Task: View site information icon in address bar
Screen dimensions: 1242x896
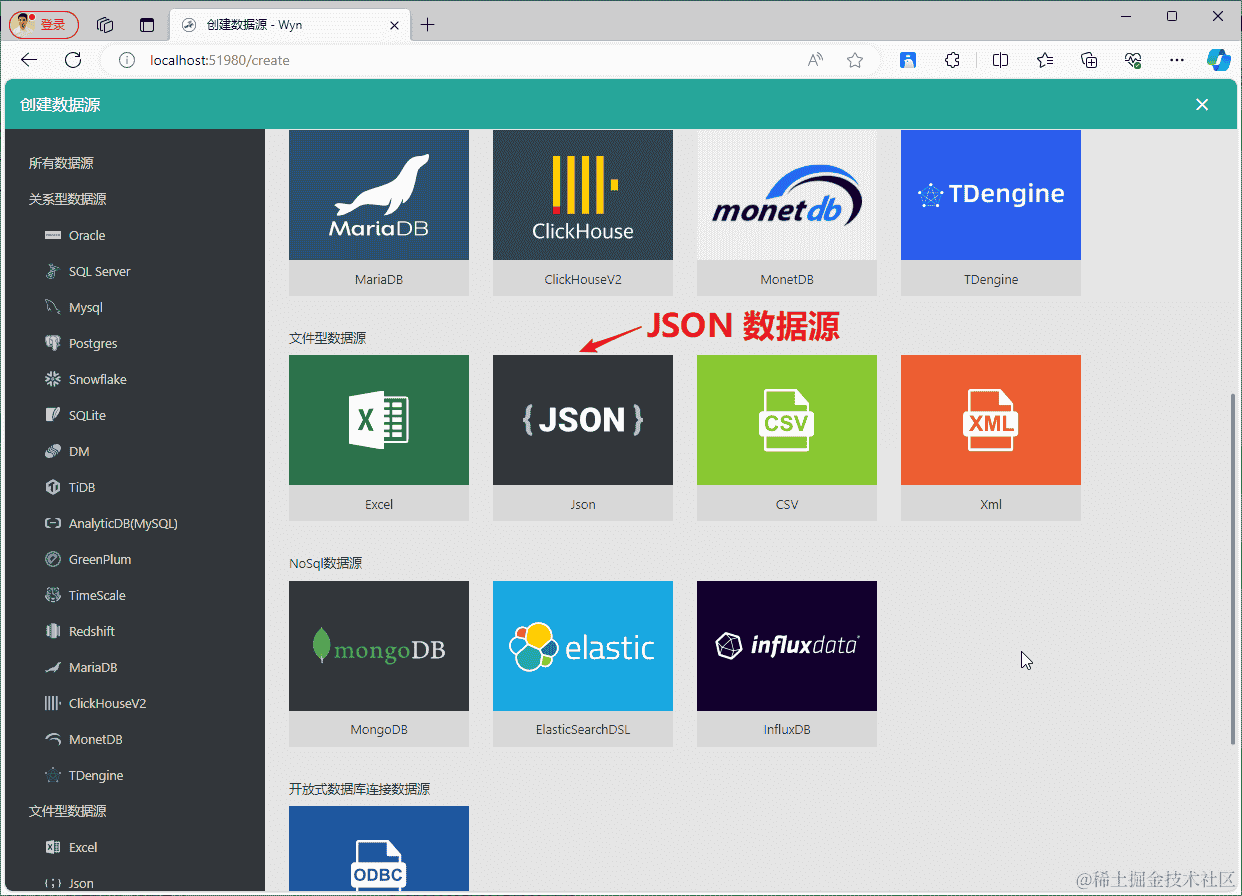Action: pyautogui.click(x=127, y=60)
